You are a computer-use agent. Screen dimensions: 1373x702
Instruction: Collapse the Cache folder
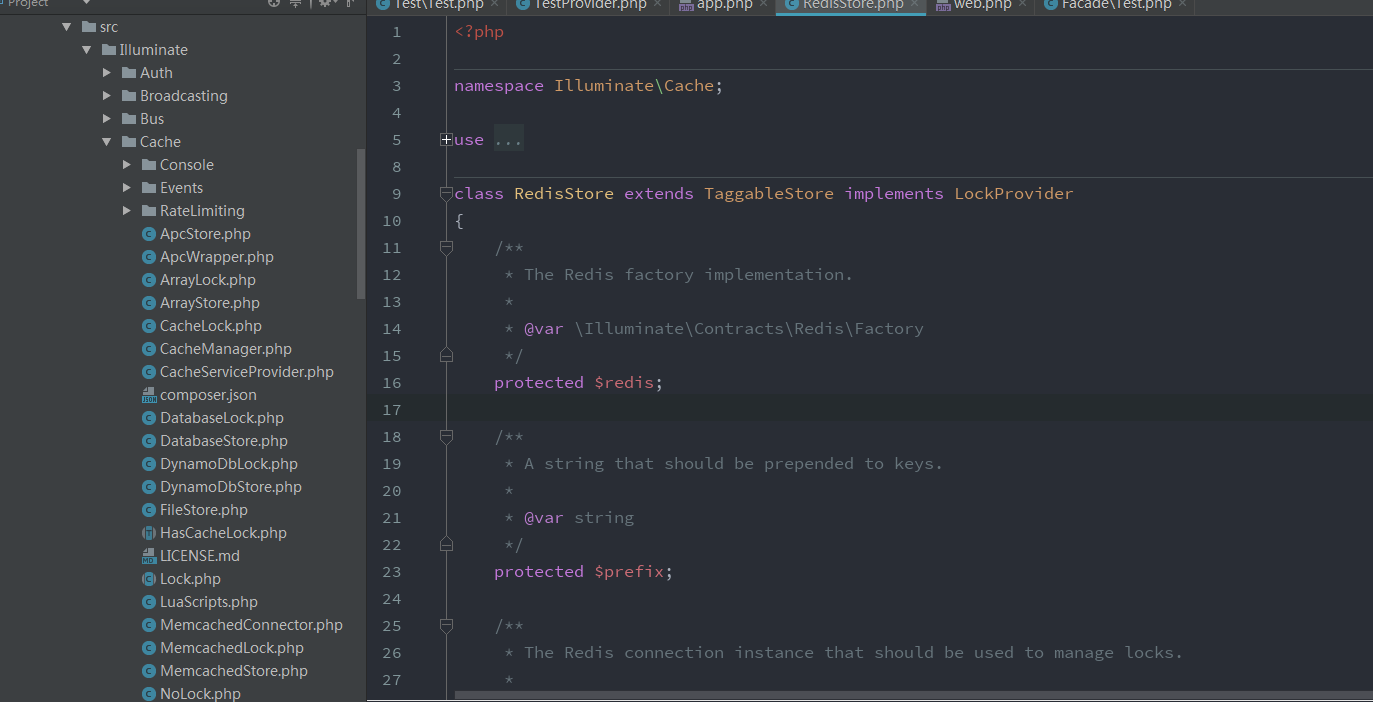click(x=107, y=142)
